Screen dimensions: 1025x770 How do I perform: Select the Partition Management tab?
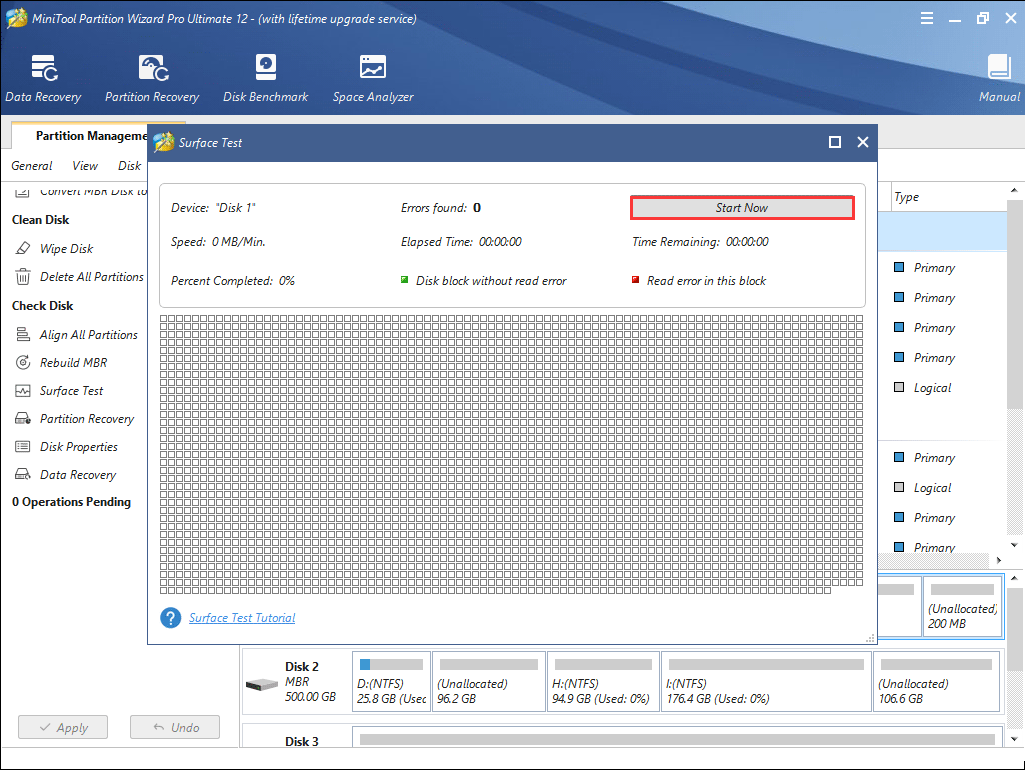point(91,135)
